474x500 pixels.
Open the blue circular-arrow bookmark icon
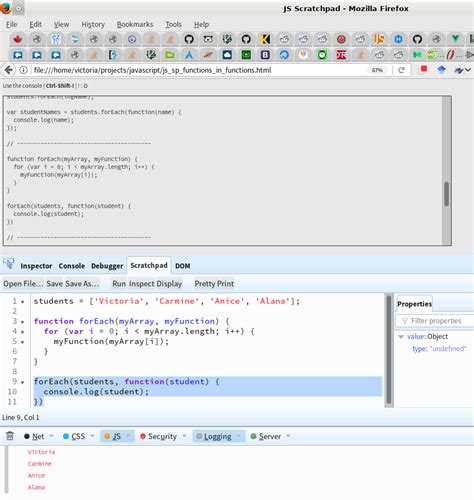pyautogui.click(x=284, y=55)
